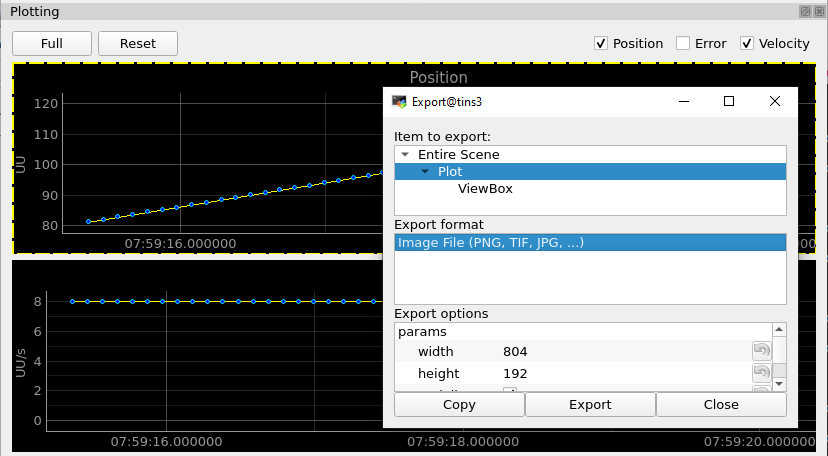Uncheck the Position checkbox
This screenshot has width=828, height=456.
click(x=601, y=43)
